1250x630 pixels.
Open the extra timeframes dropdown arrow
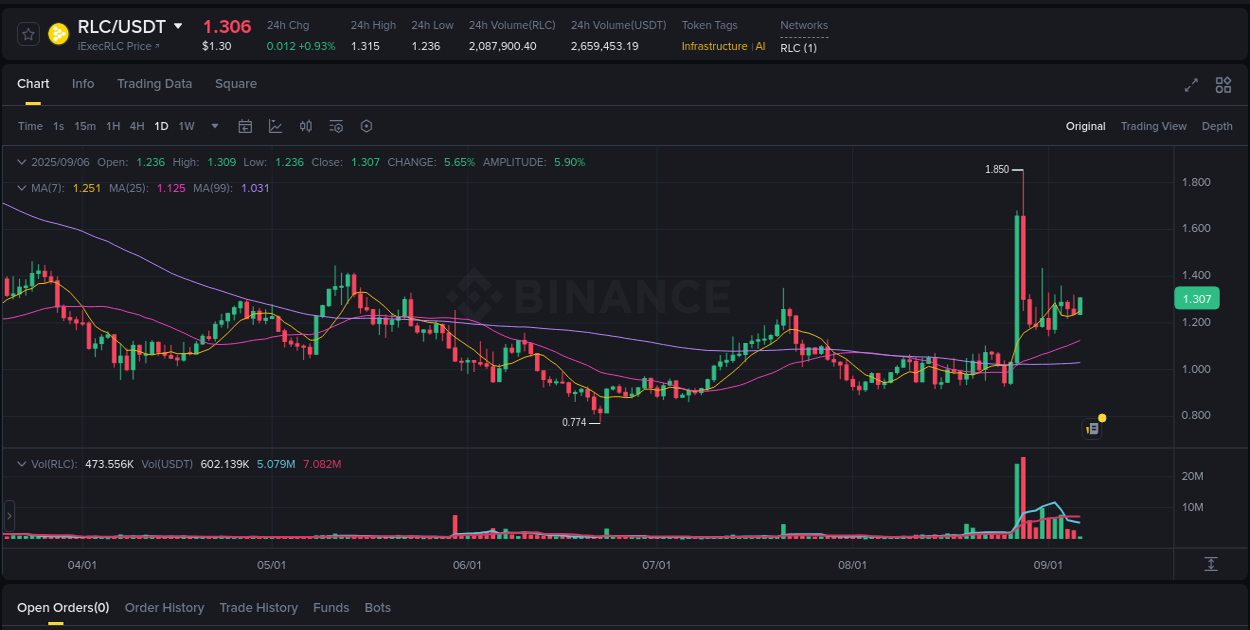[x=214, y=126]
